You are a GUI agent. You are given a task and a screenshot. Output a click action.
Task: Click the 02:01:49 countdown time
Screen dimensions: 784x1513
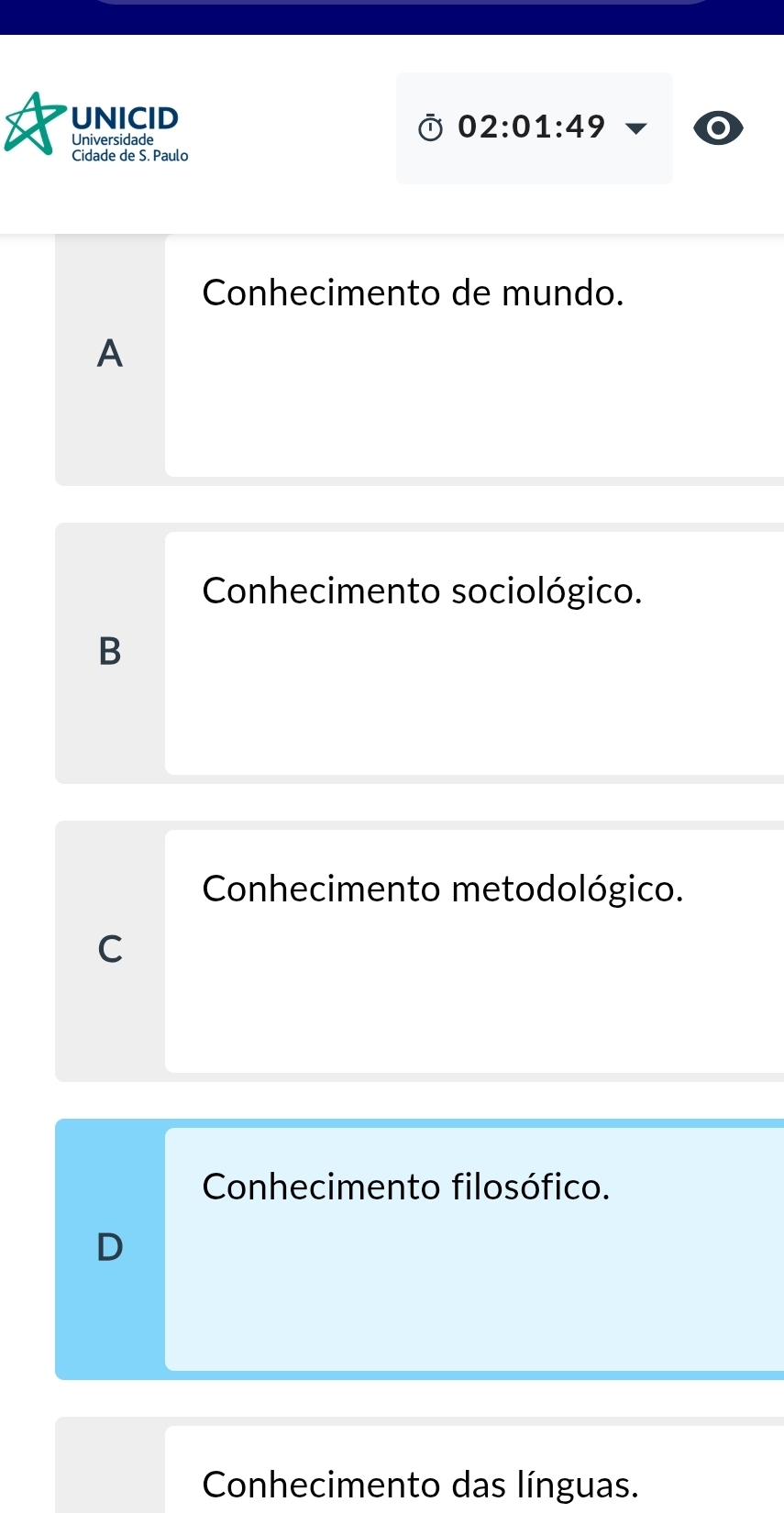tap(532, 127)
